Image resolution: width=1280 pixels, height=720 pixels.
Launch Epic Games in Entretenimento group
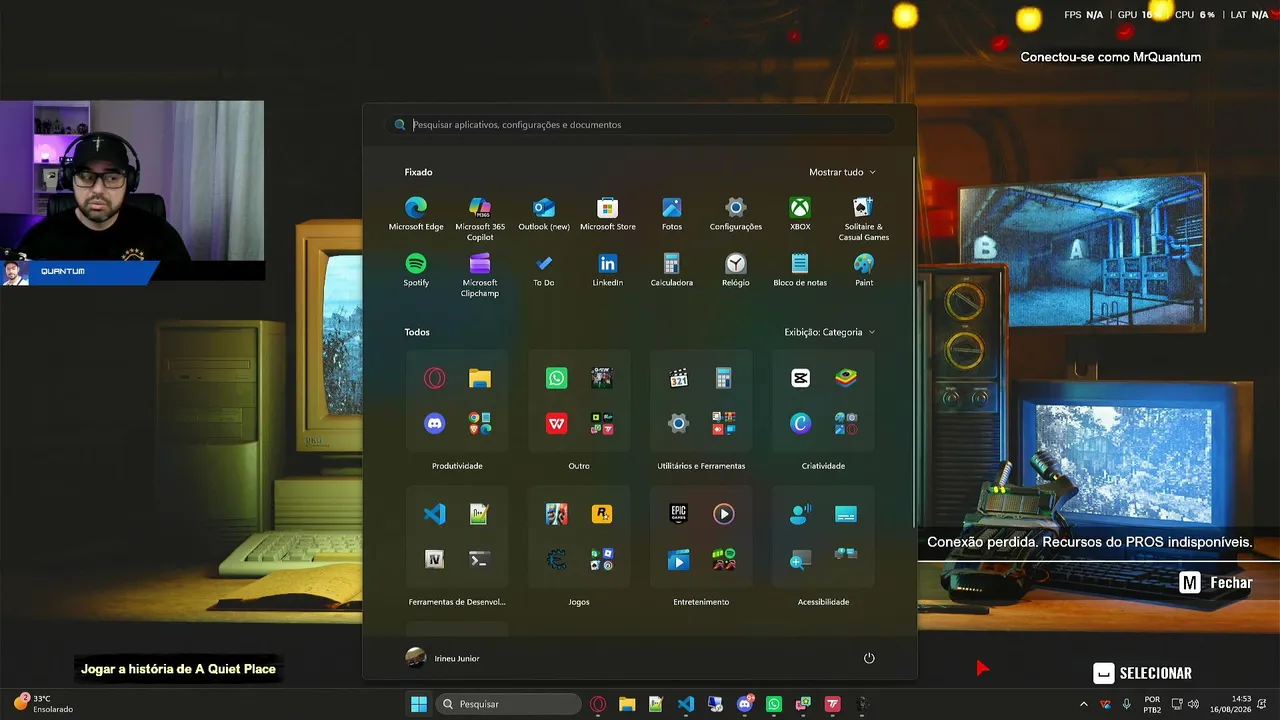point(679,514)
